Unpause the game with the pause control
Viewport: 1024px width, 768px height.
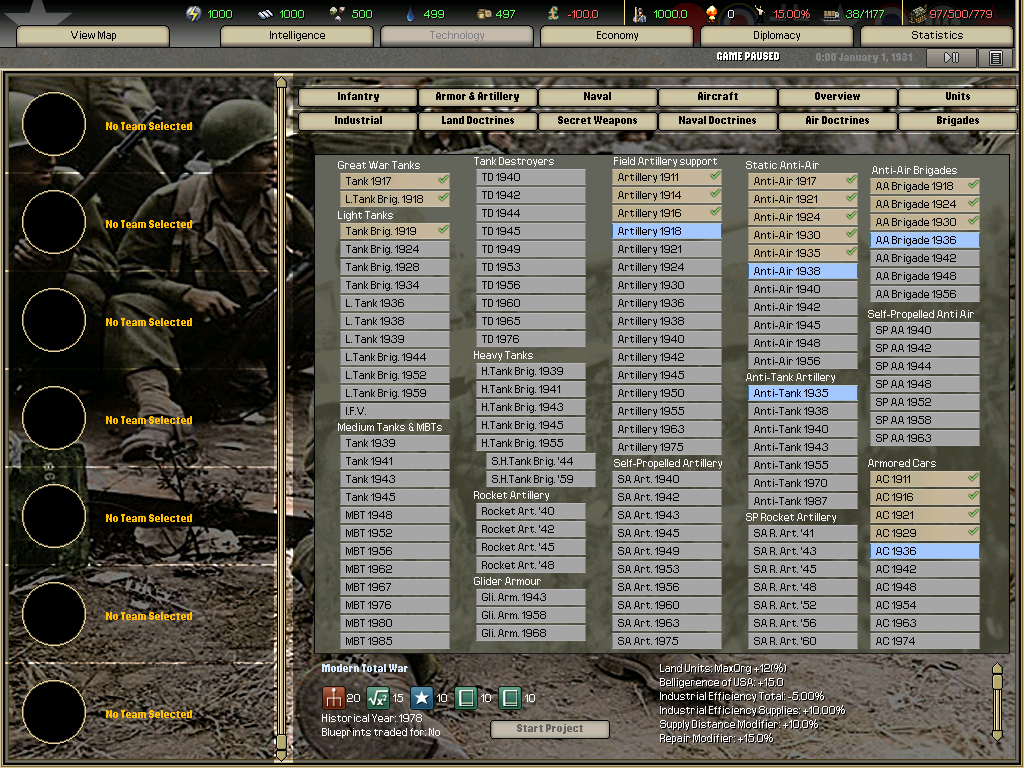pos(950,57)
